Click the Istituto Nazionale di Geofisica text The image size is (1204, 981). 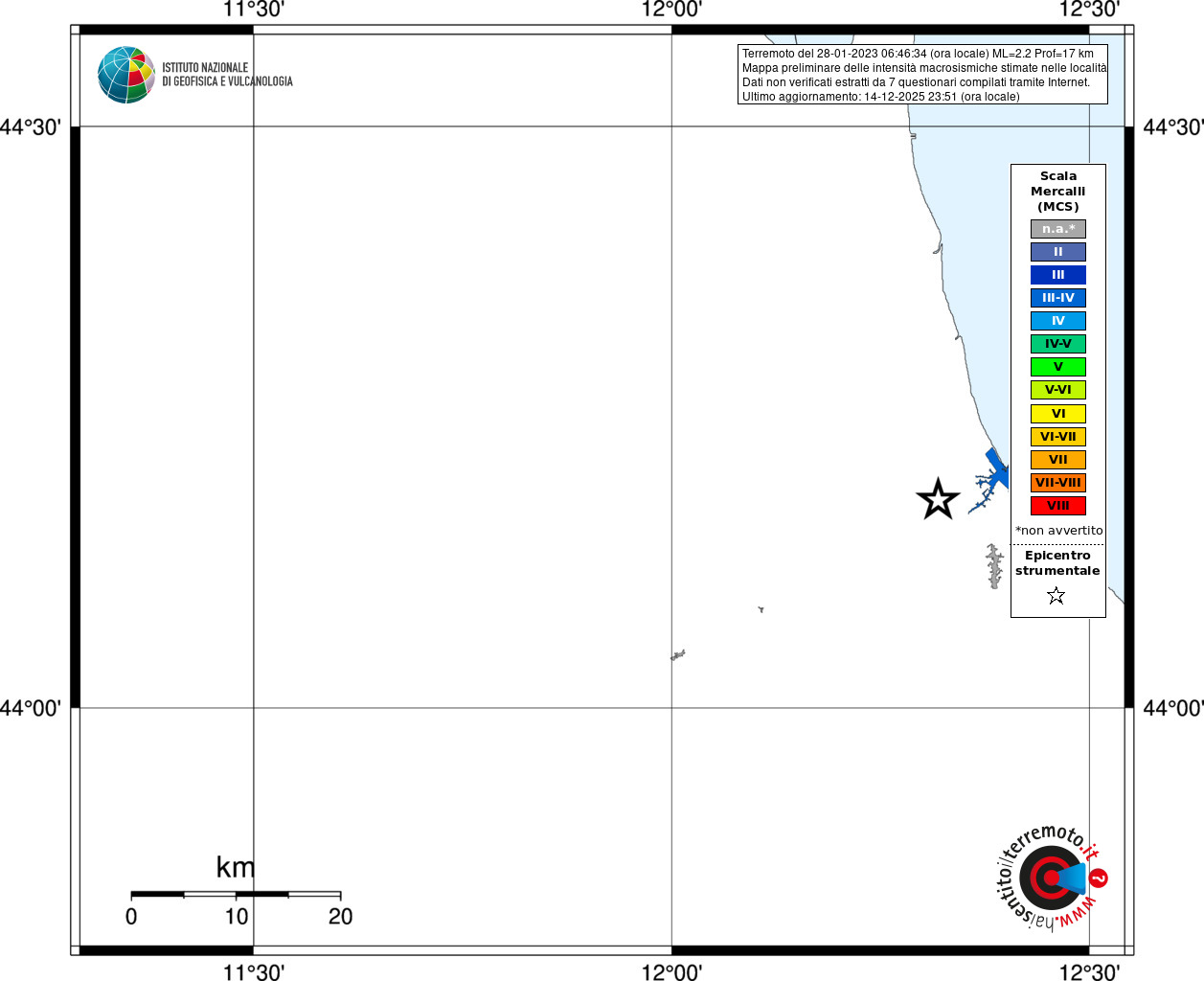coord(227,75)
